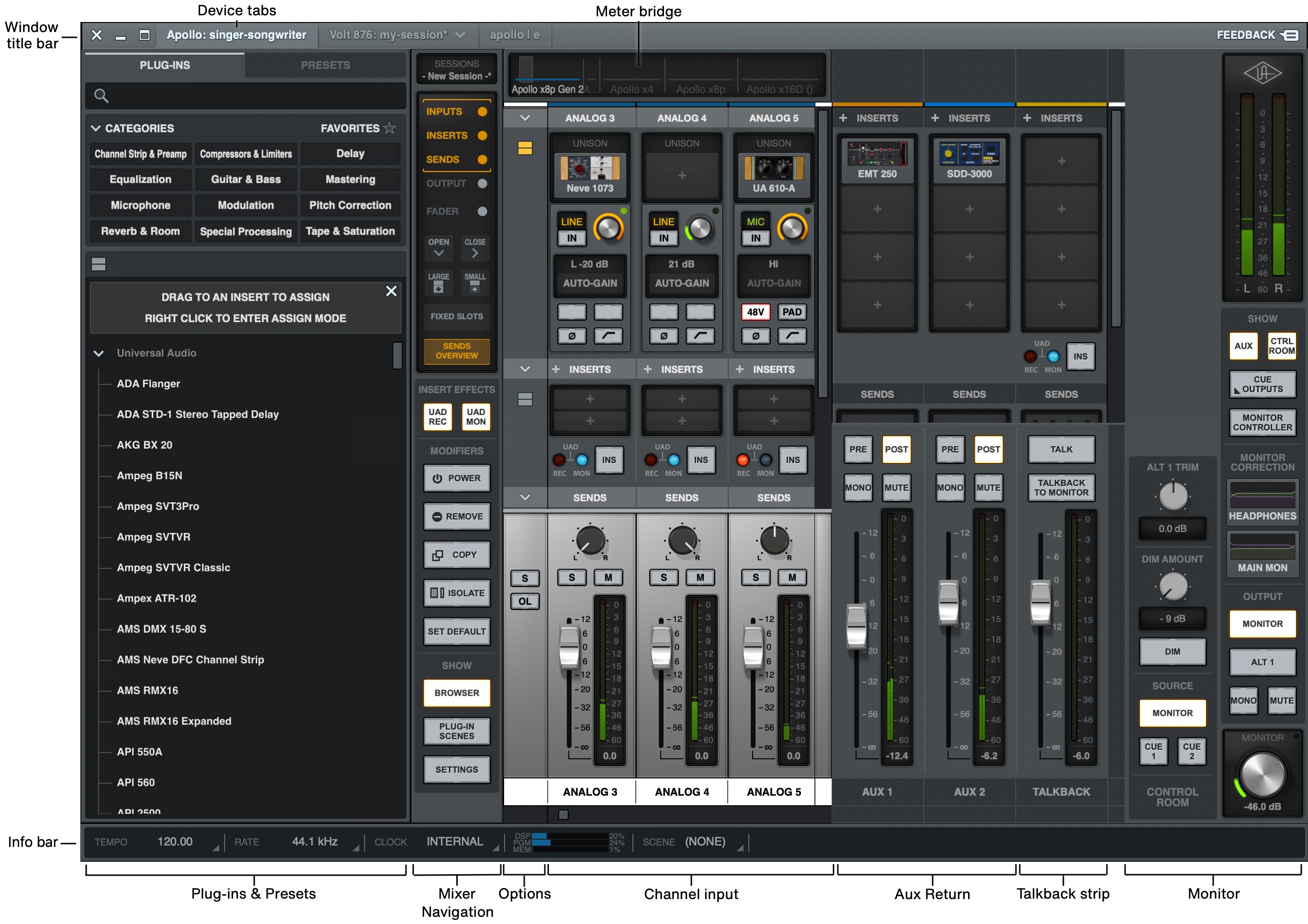Click the DIM button in Control Room

pos(1173,651)
